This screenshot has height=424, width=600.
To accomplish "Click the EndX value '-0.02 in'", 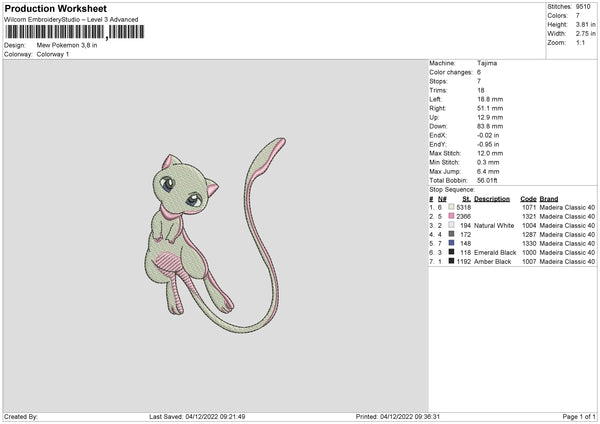I will 488,135.
